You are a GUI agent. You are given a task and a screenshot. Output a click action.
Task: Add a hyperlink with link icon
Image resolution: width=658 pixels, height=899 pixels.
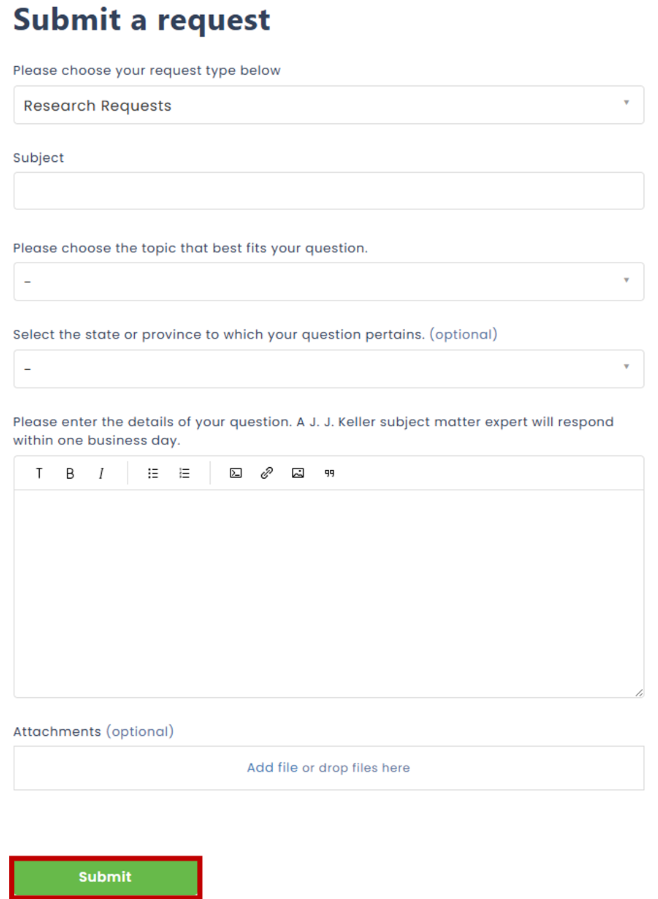[267, 473]
